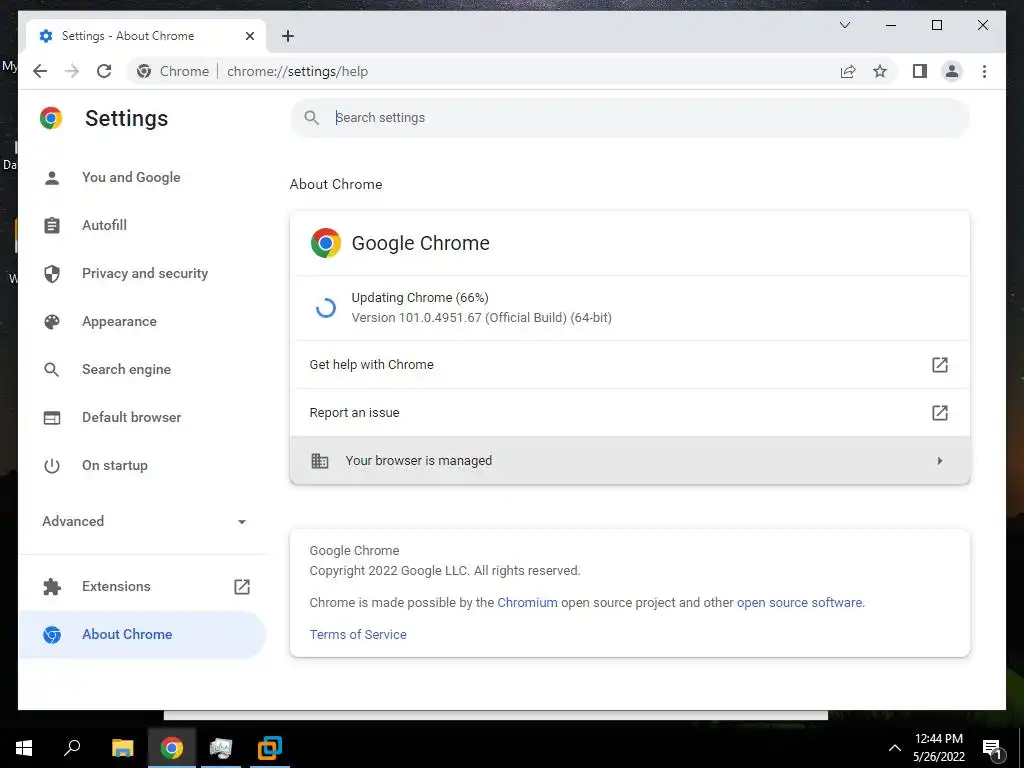Viewport: 1024px width, 768px height.
Task: Click the arrow on Your browser is managed
Action: (x=939, y=460)
